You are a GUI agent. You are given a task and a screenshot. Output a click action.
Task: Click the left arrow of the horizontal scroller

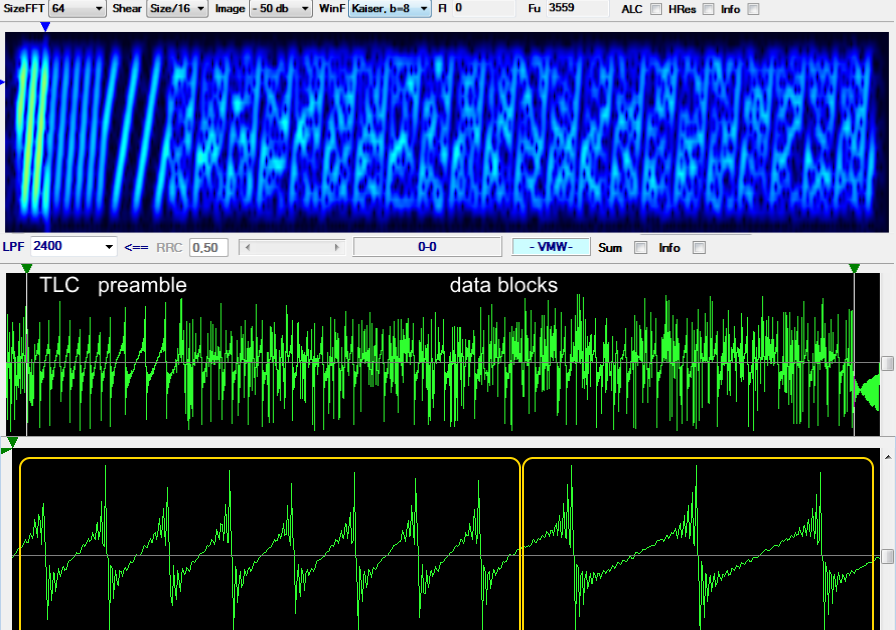(x=247, y=246)
